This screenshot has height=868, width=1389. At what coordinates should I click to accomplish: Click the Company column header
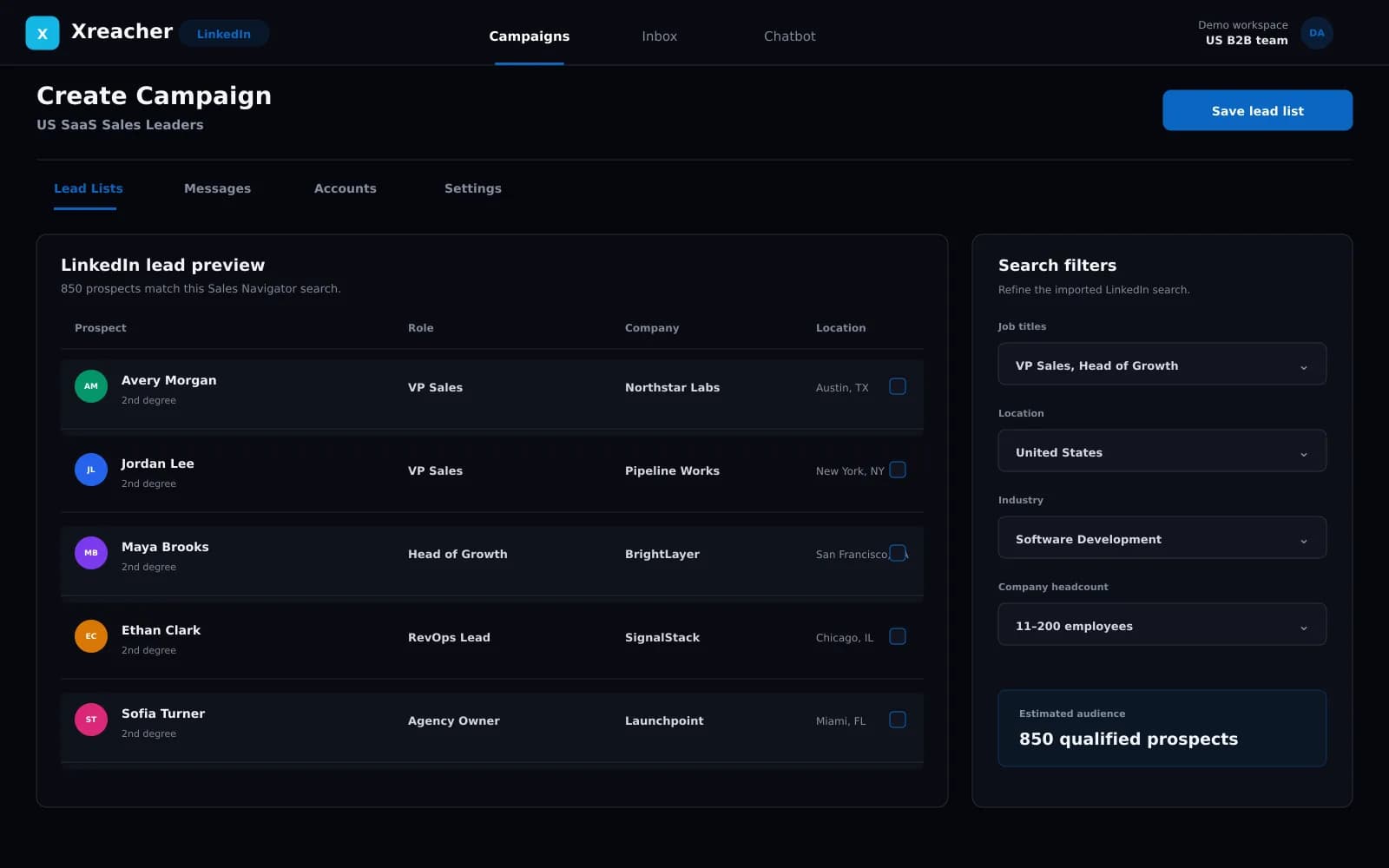(x=652, y=328)
